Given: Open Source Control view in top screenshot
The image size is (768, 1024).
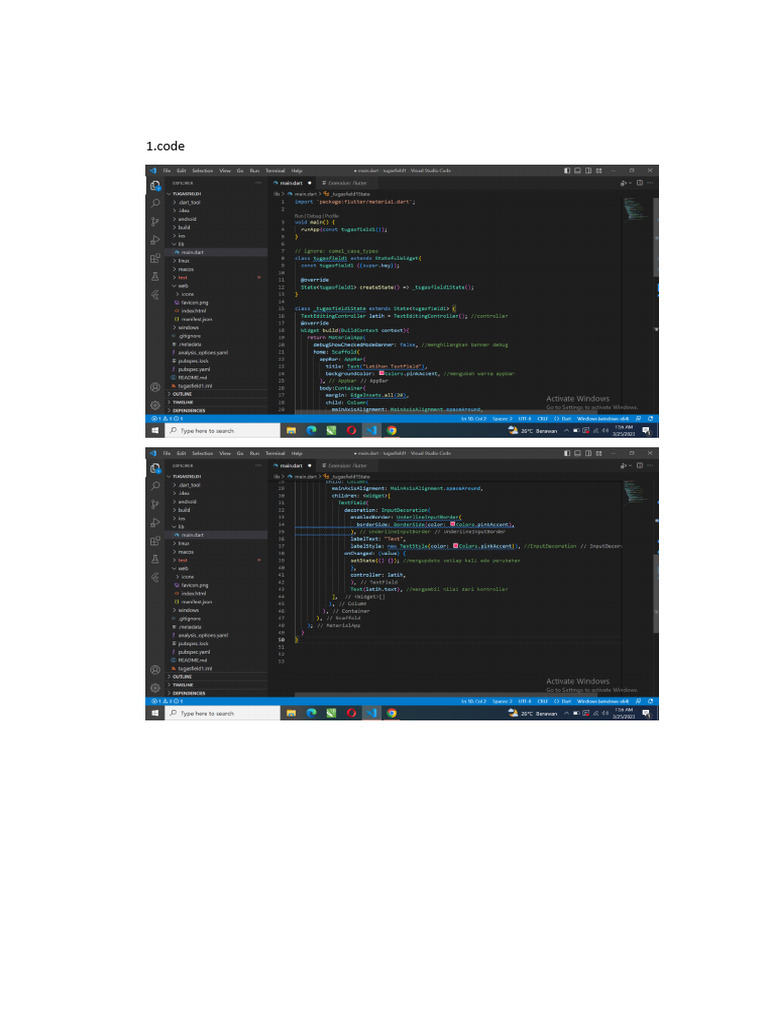Looking at the screenshot, I should 155,221.
